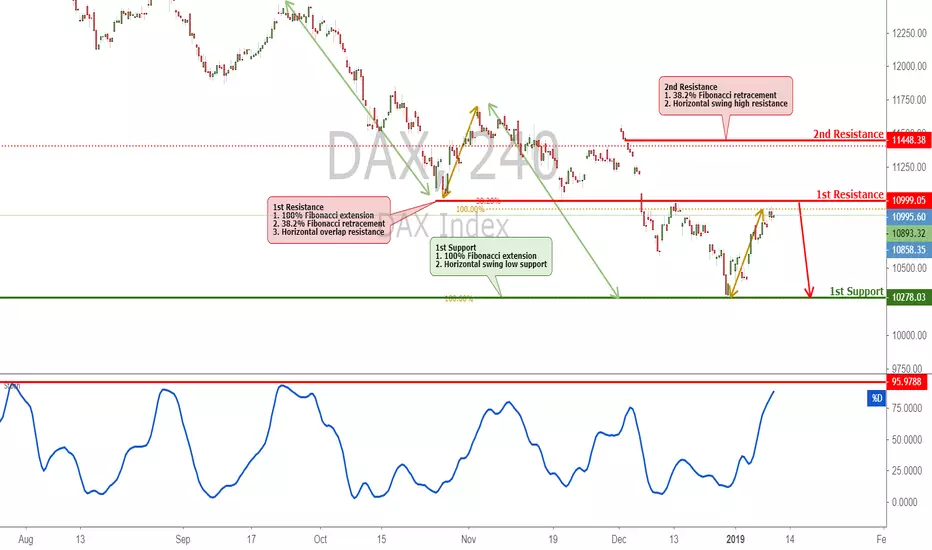
Task: Select the 17 date label after Sep
Action: (x=251, y=539)
